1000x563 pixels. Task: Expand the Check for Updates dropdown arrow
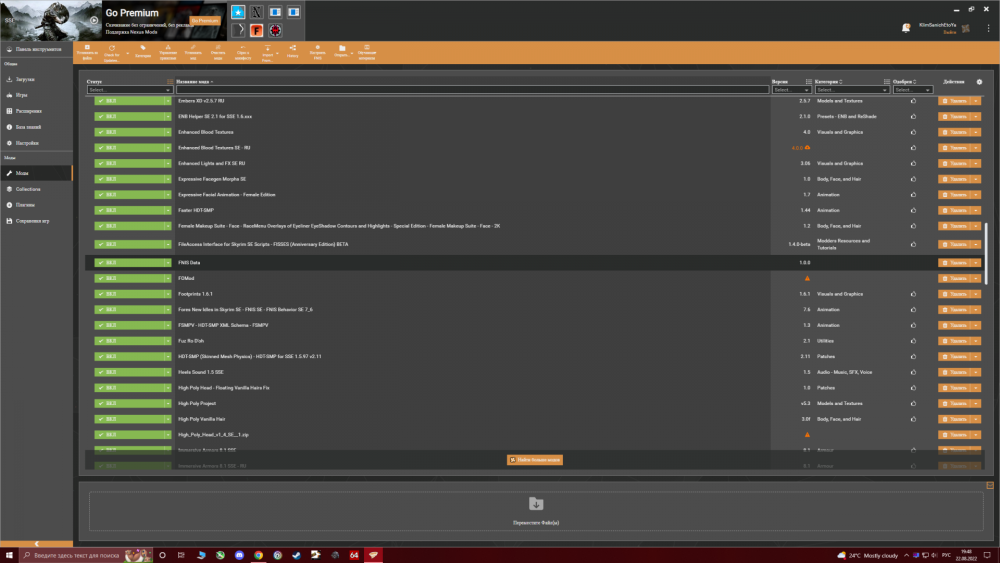tap(128, 54)
